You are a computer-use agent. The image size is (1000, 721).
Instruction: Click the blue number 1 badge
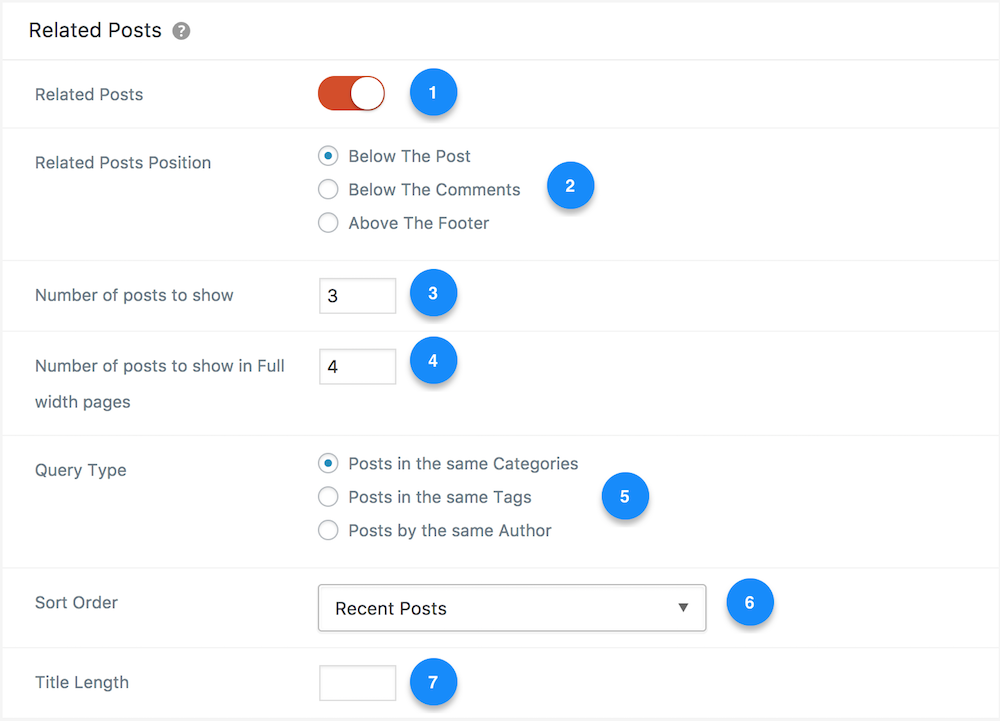pyautogui.click(x=433, y=92)
